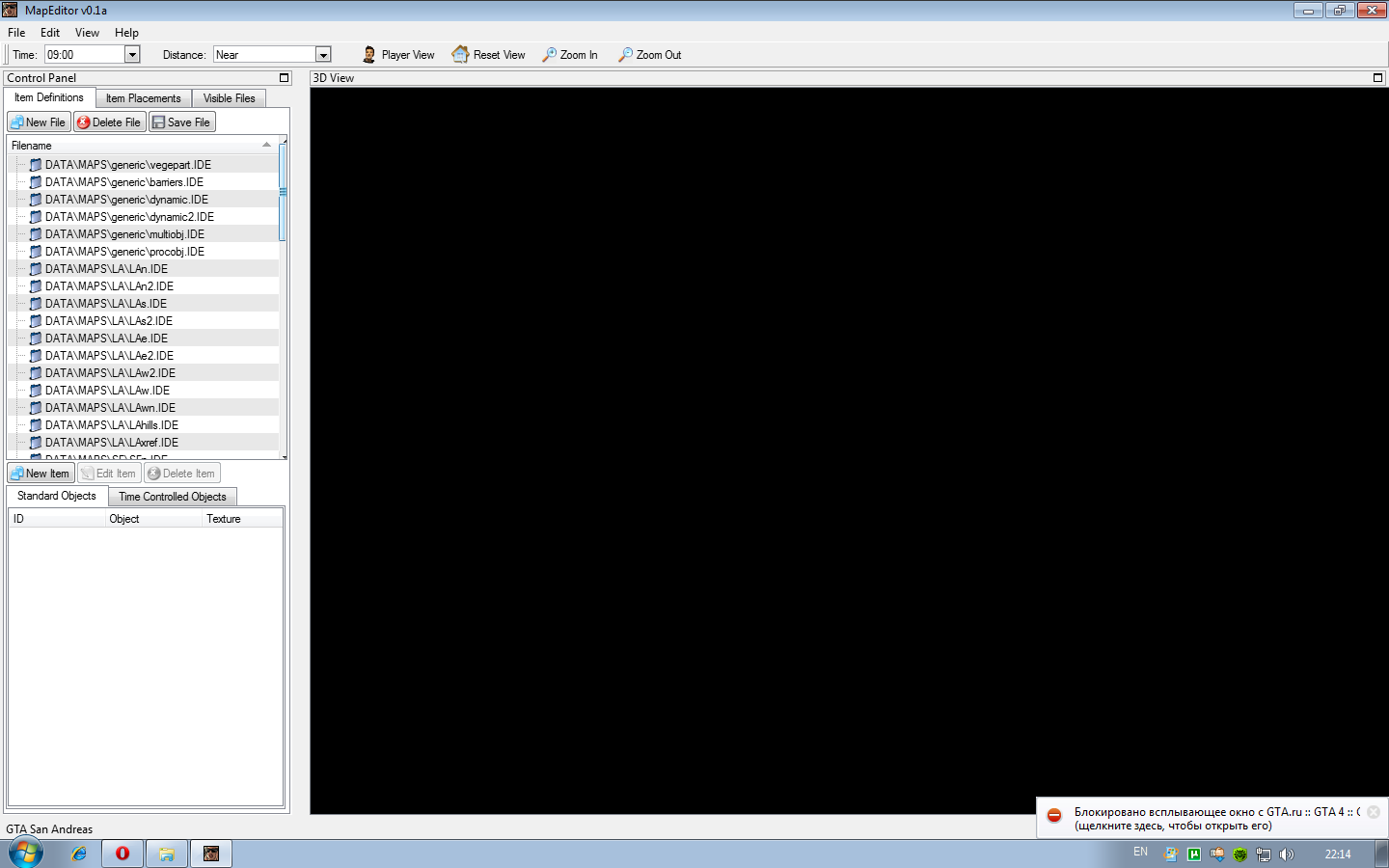Click the EN language indicator in tray
Viewport: 1389px width, 868px height.
tap(1140, 853)
